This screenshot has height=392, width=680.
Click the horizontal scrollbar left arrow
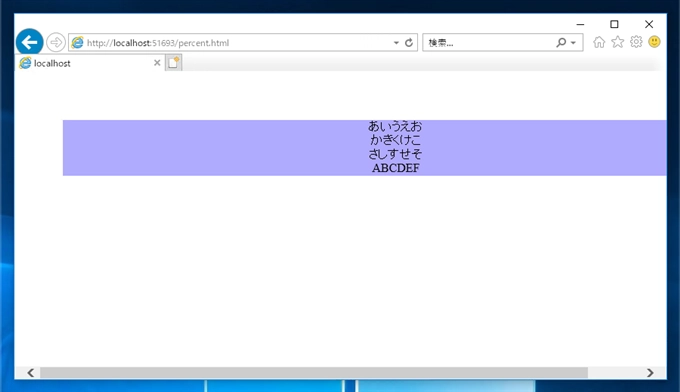click(x=30, y=373)
